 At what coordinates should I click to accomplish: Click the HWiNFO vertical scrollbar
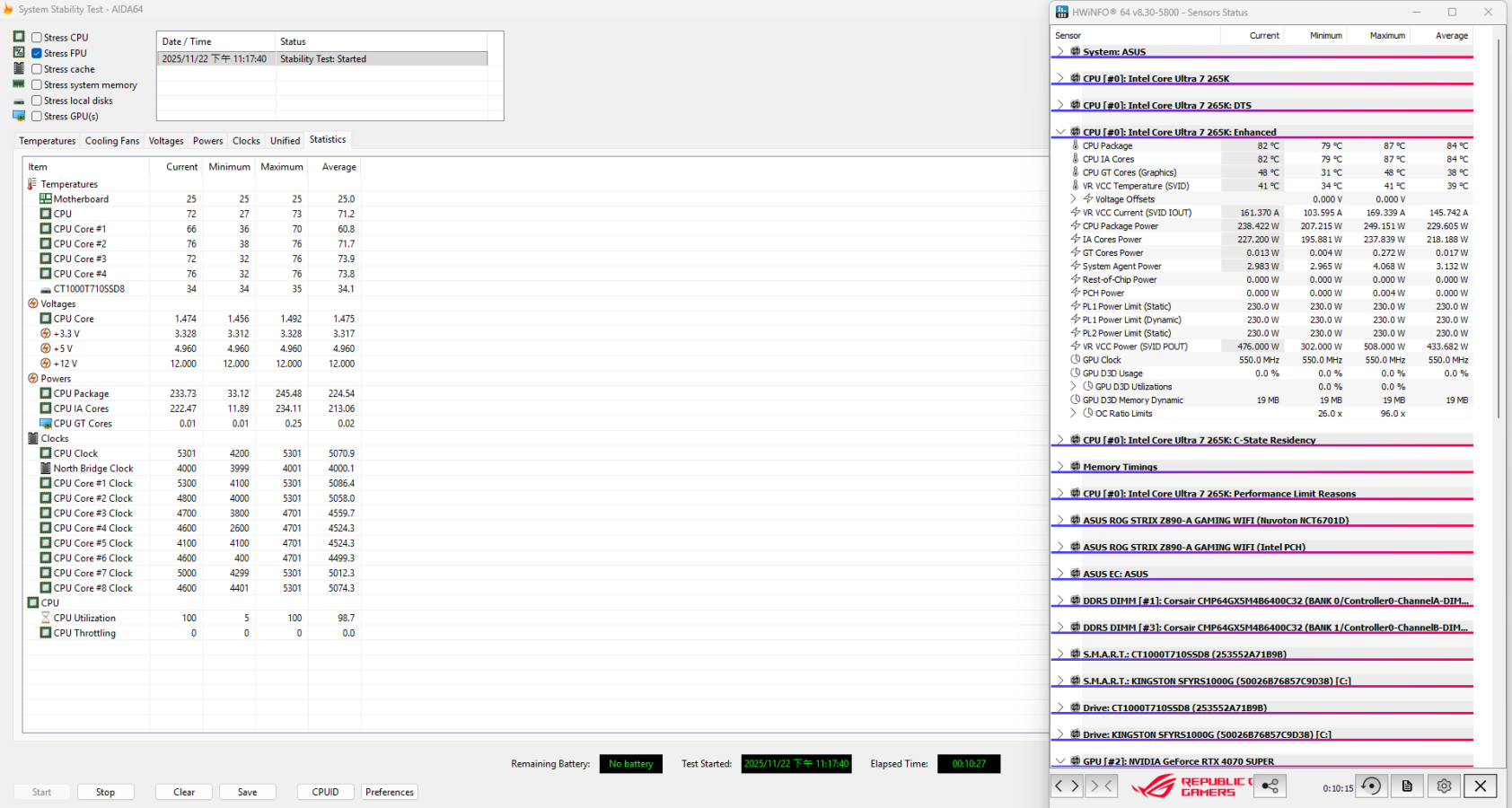click(x=1499, y=224)
